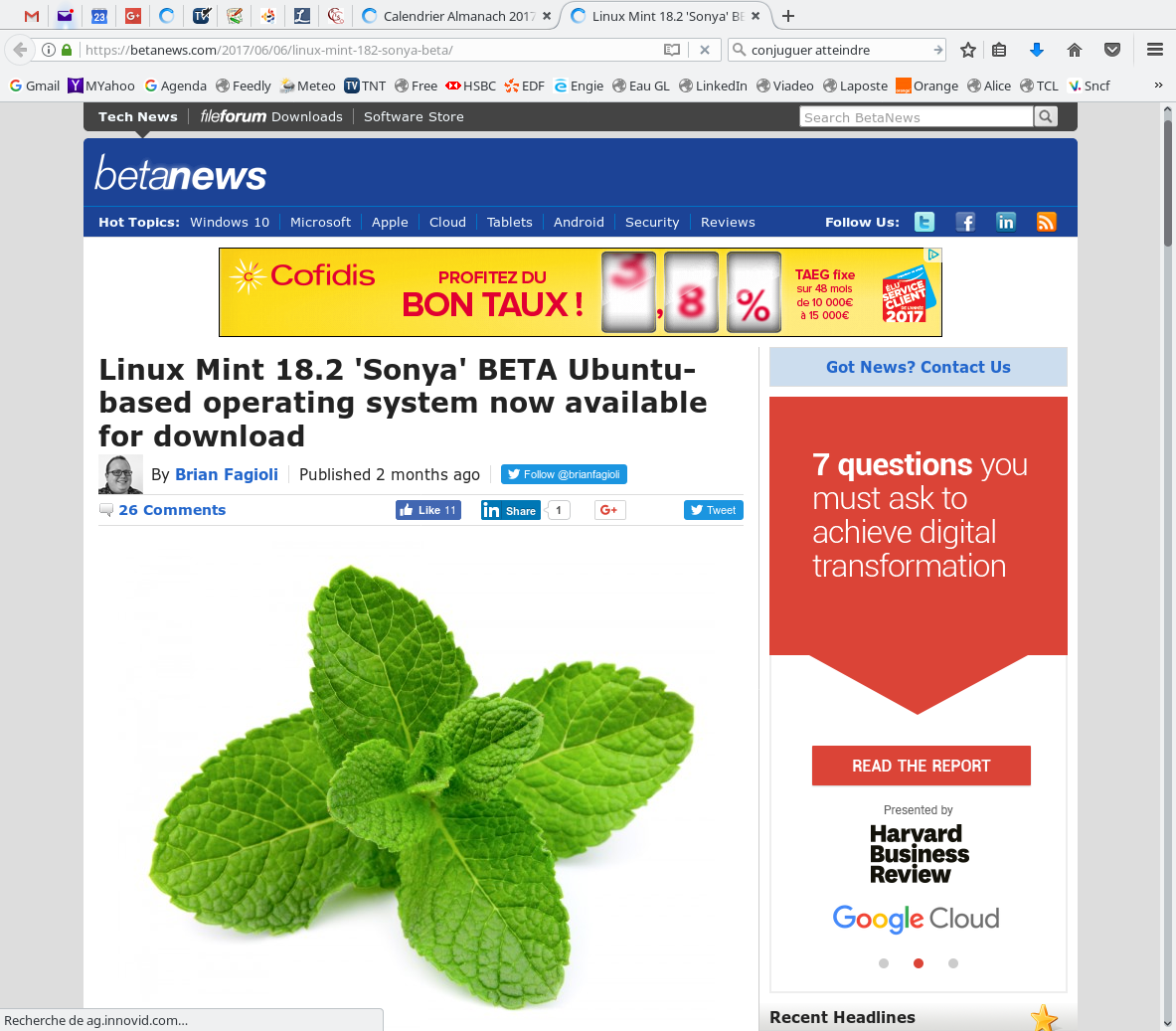Image resolution: width=1176 pixels, height=1031 pixels.
Task: Open the downloads arrow icon
Action: point(1036,49)
